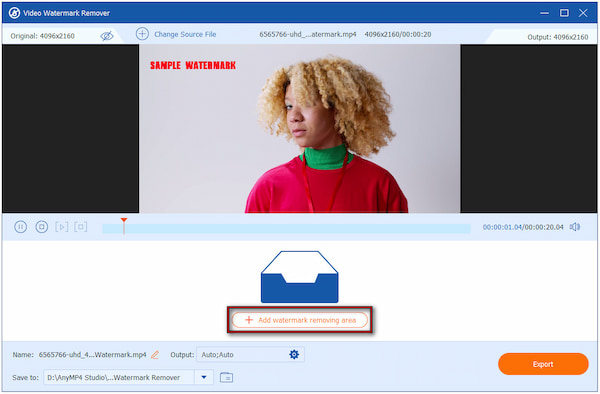Stop the video playback

41,227
